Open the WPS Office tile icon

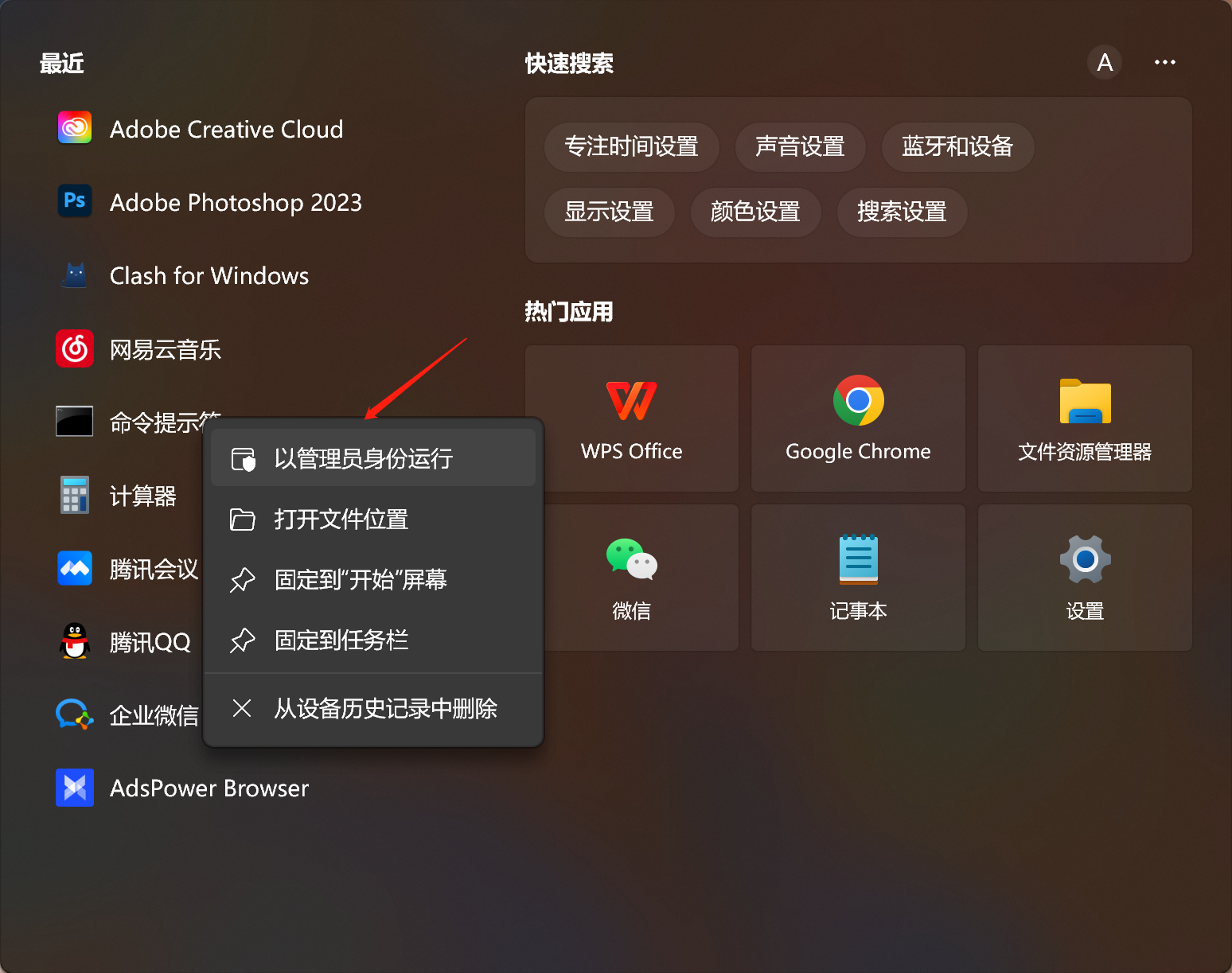pos(632,400)
